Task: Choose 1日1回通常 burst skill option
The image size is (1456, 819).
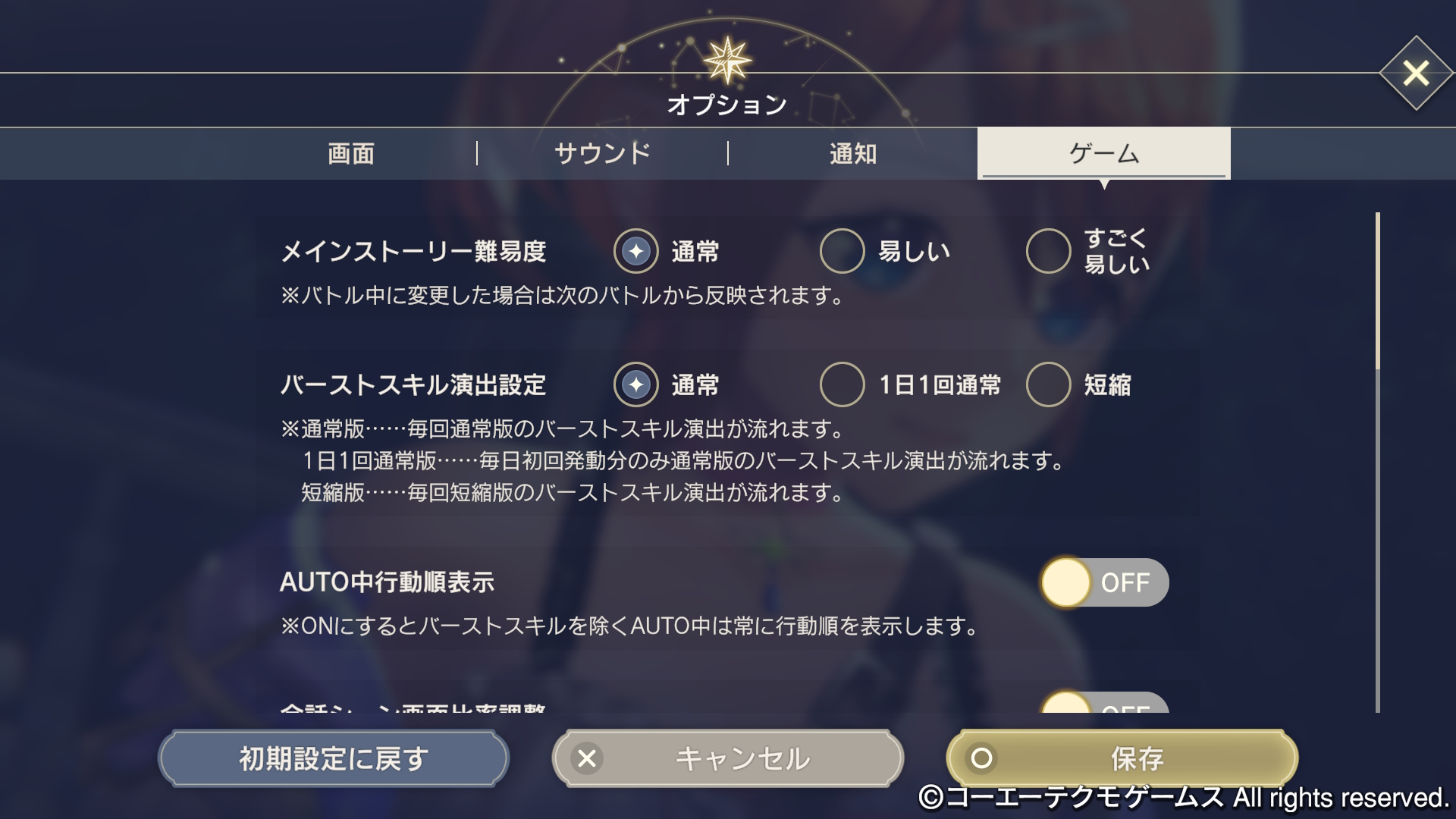Action: tap(843, 384)
